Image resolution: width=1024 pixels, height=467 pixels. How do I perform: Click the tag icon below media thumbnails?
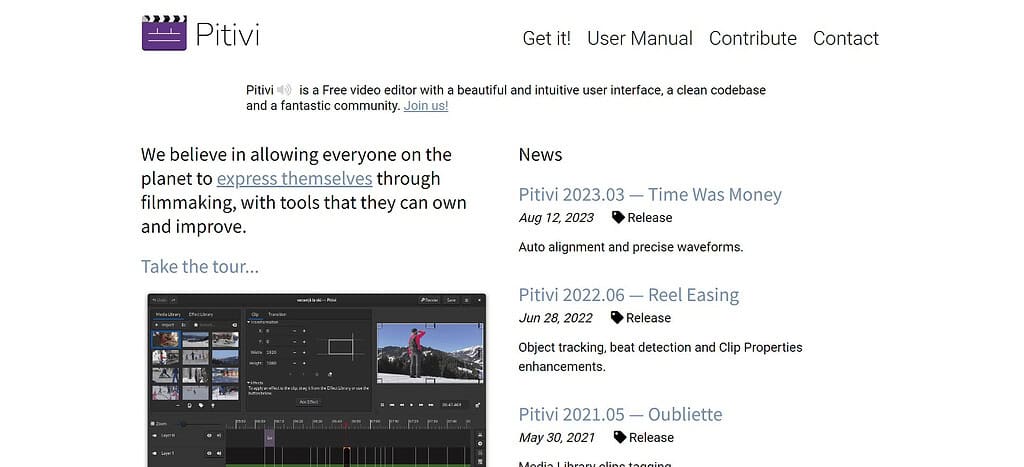(x=201, y=405)
